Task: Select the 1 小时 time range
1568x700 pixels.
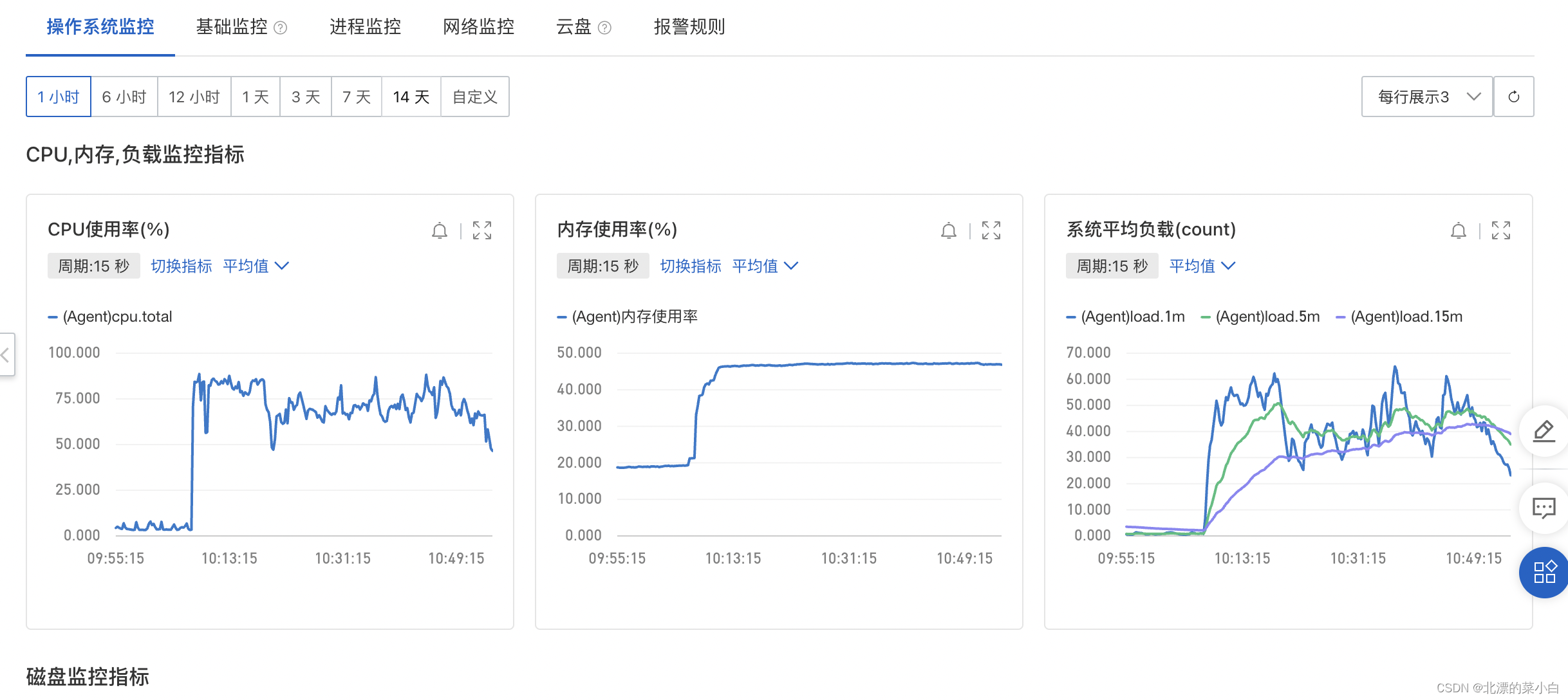Action: 59,97
